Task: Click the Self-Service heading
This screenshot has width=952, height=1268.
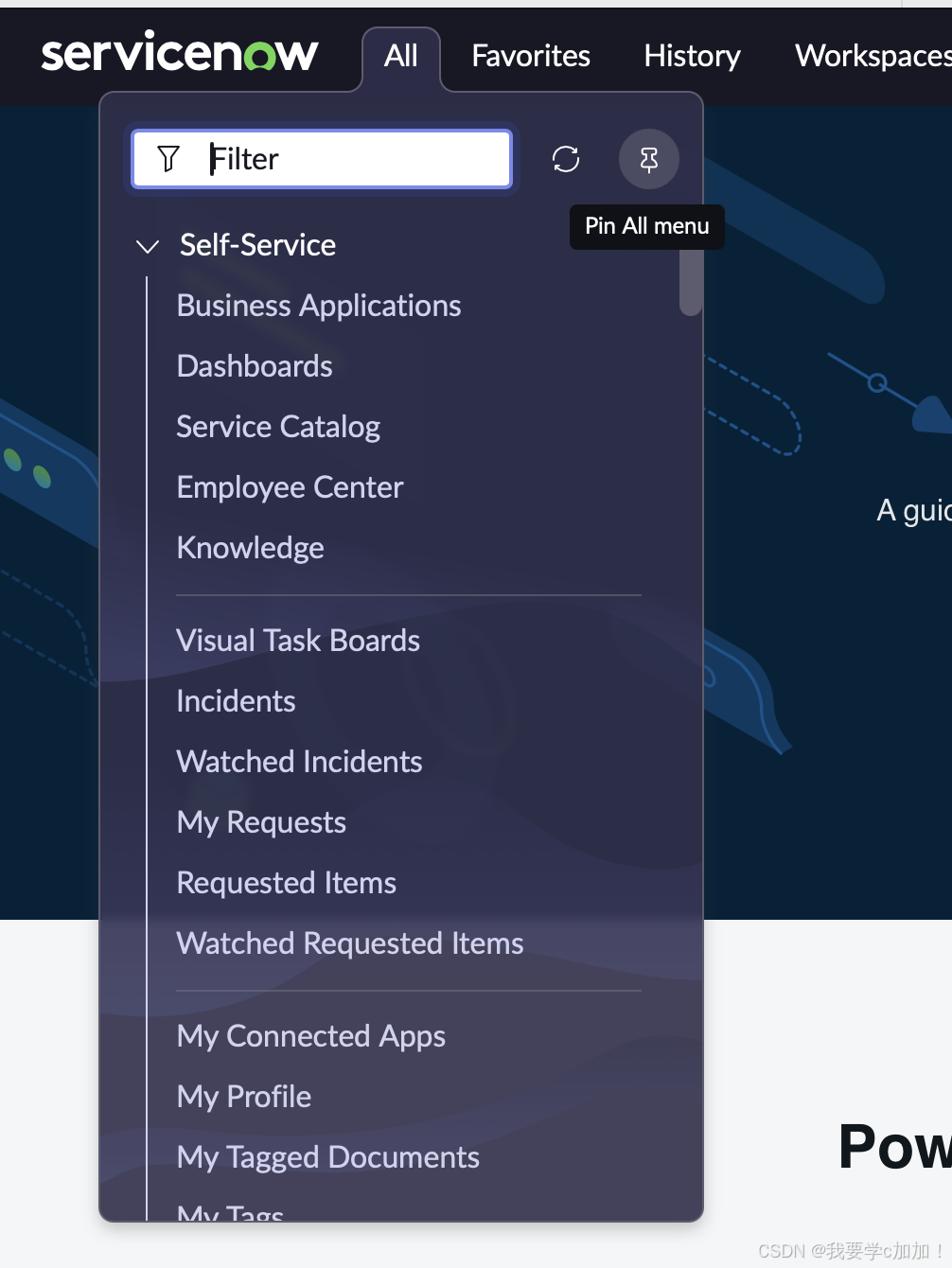Action: (x=257, y=245)
